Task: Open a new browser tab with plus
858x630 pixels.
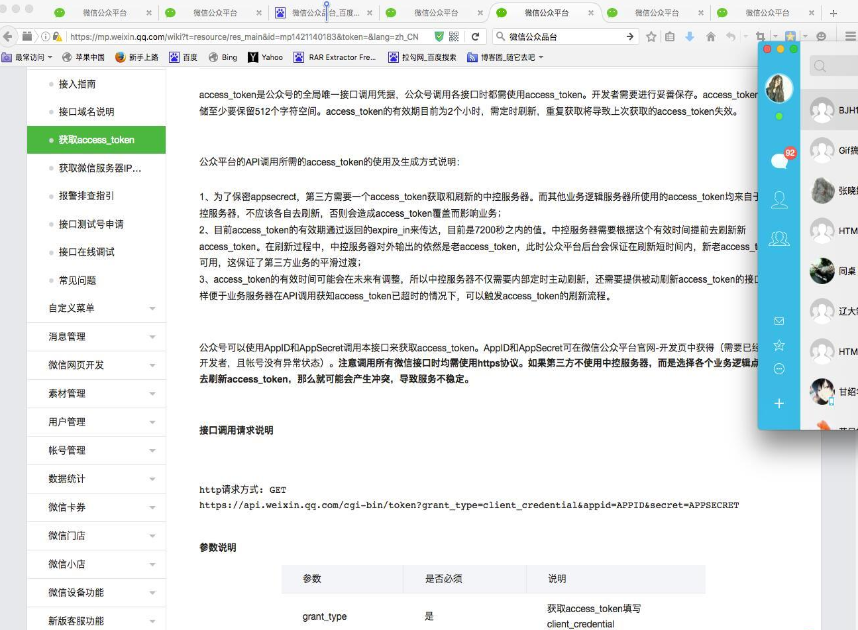Action: [833, 13]
